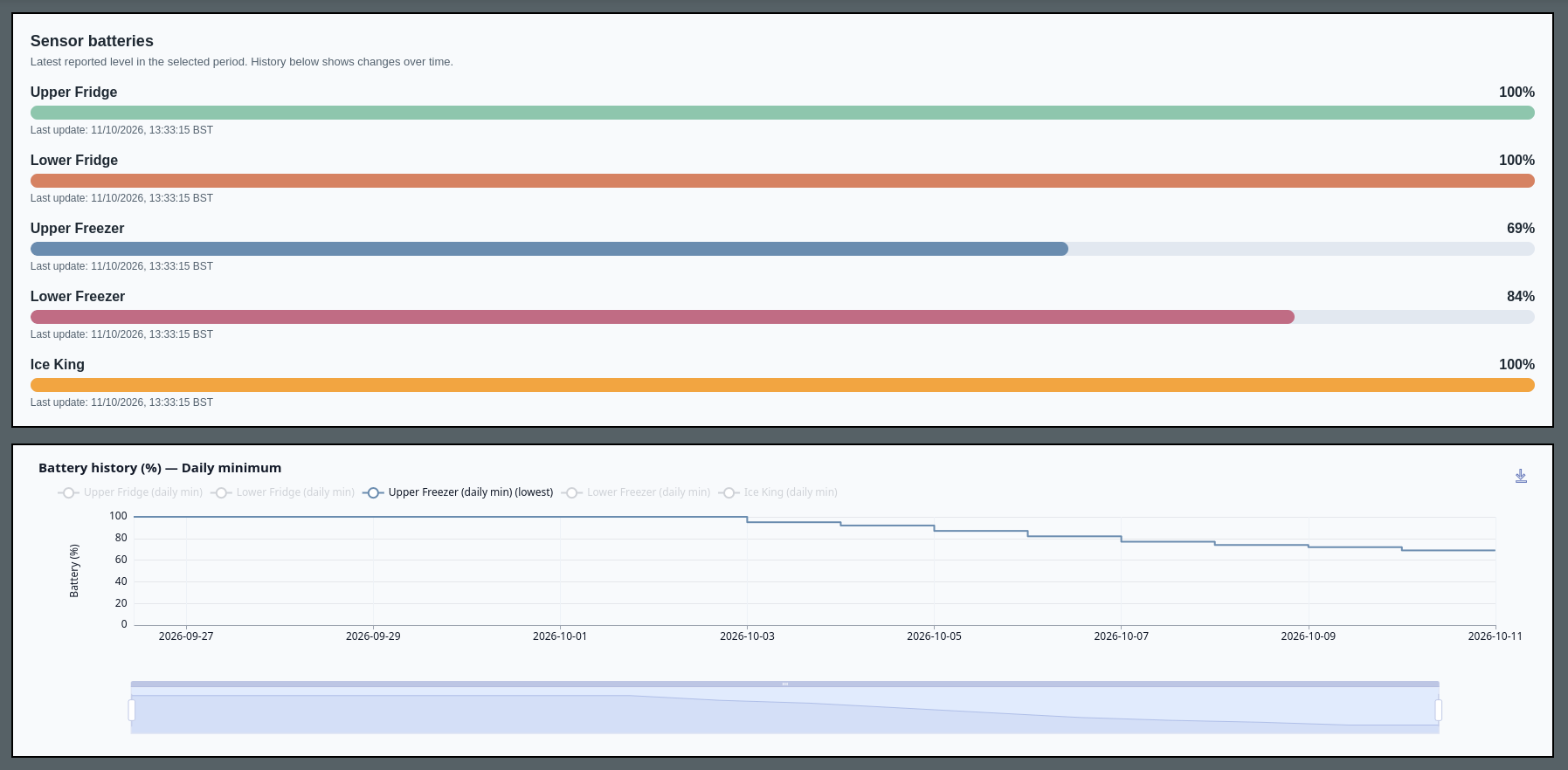Toggle Lower Fridge (daily min) legend series

click(x=283, y=492)
